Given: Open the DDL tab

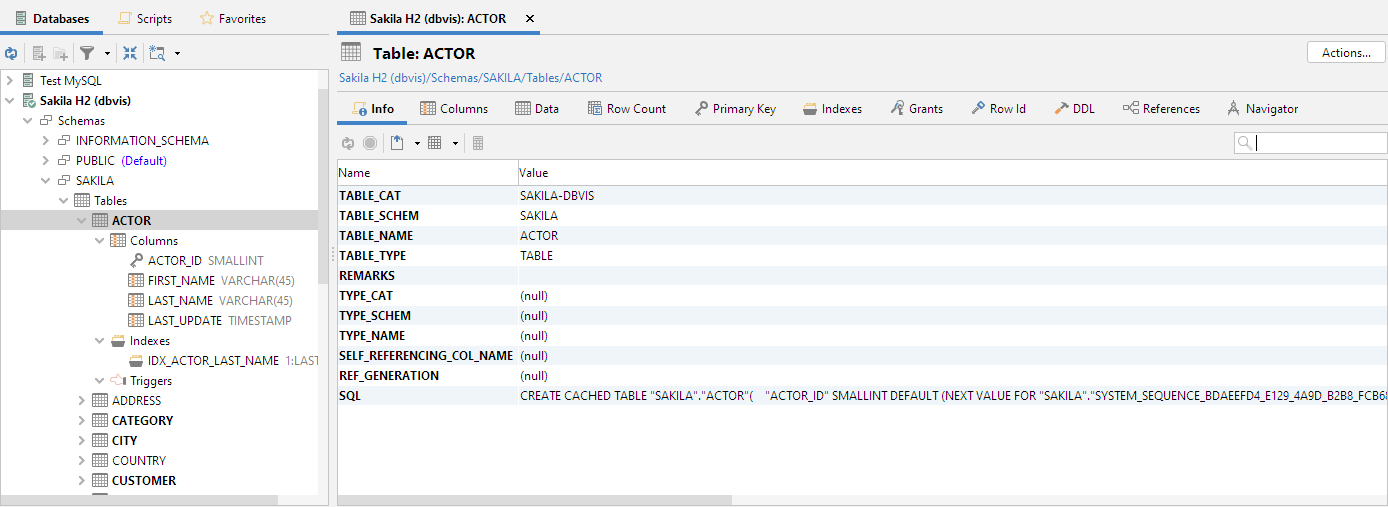Looking at the screenshot, I should click(x=1074, y=108).
